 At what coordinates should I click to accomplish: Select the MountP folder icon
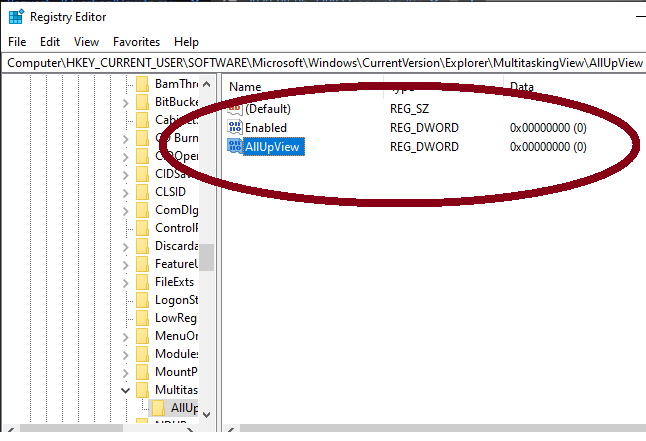(143, 372)
